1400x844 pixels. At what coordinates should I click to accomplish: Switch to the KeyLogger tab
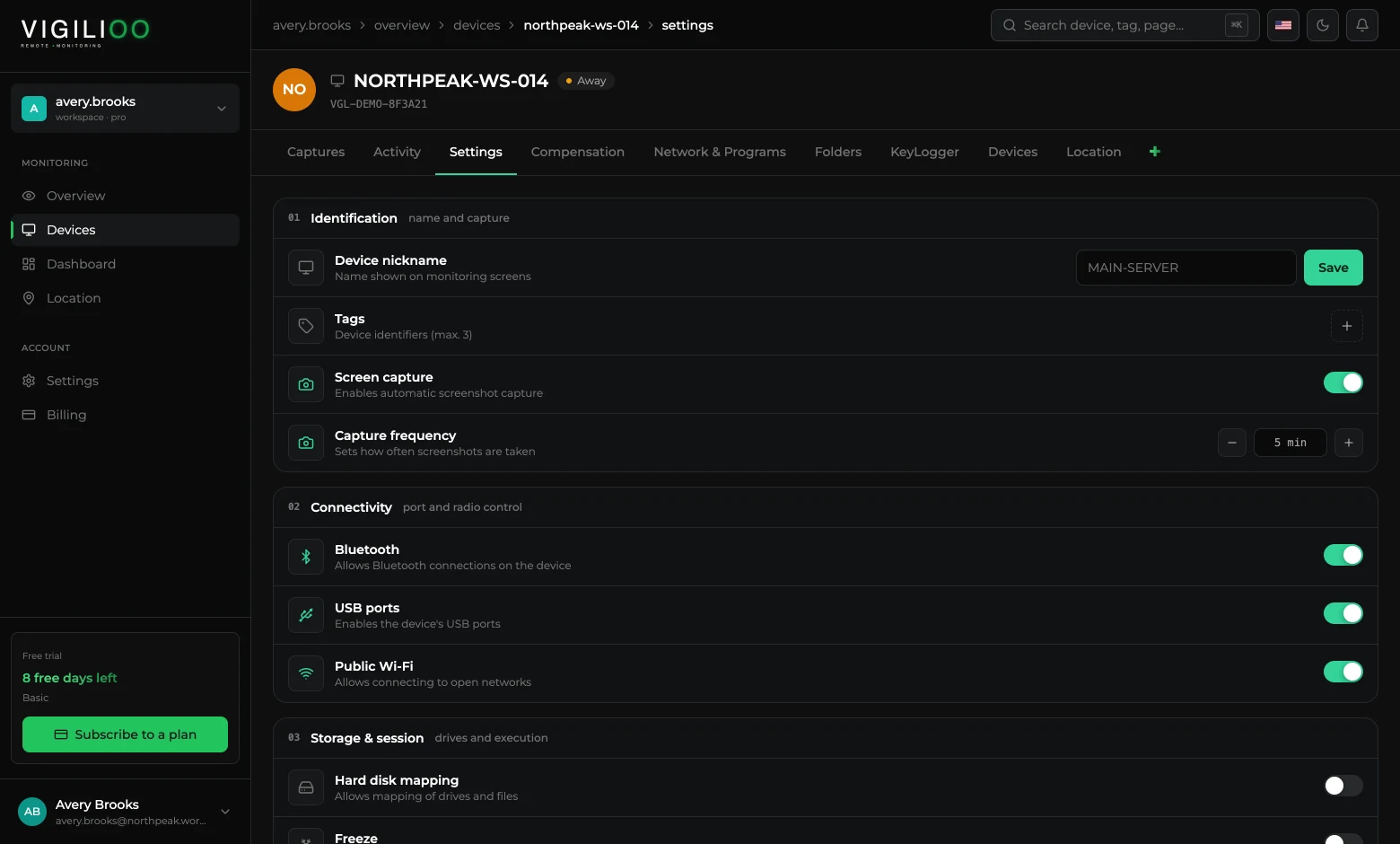click(924, 152)
